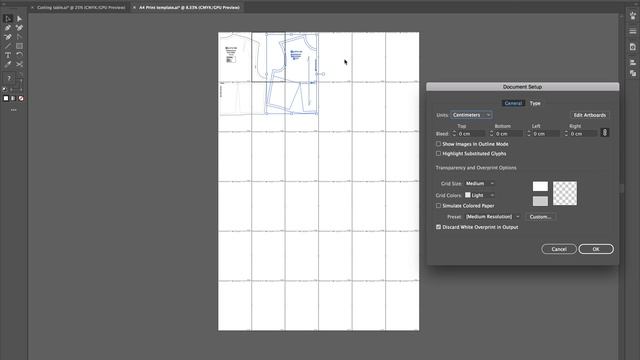Screen dimensions: 640x360
Task: Click OK in Document Setup
Action: (x=596, y=249)
